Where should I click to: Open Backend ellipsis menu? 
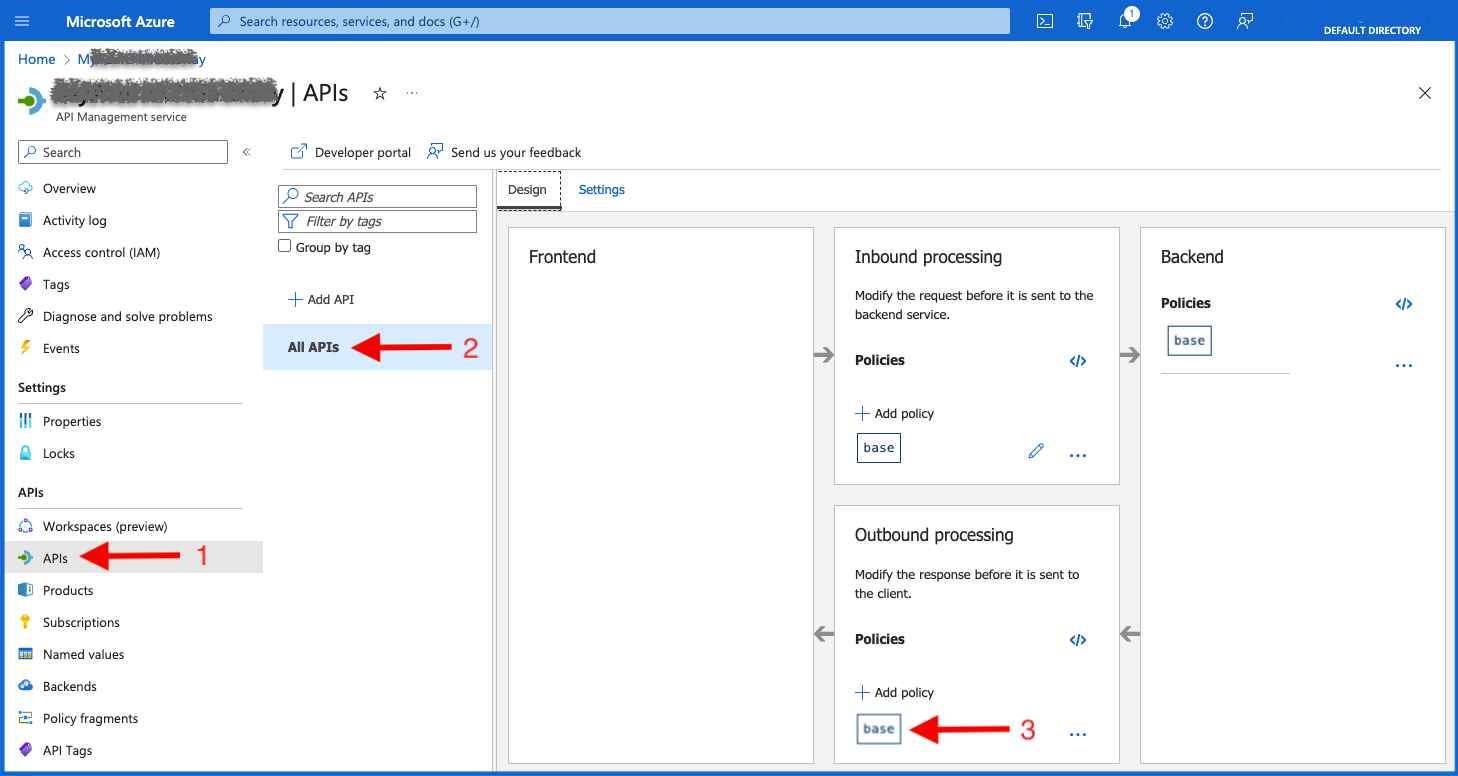pos(1404,366)
